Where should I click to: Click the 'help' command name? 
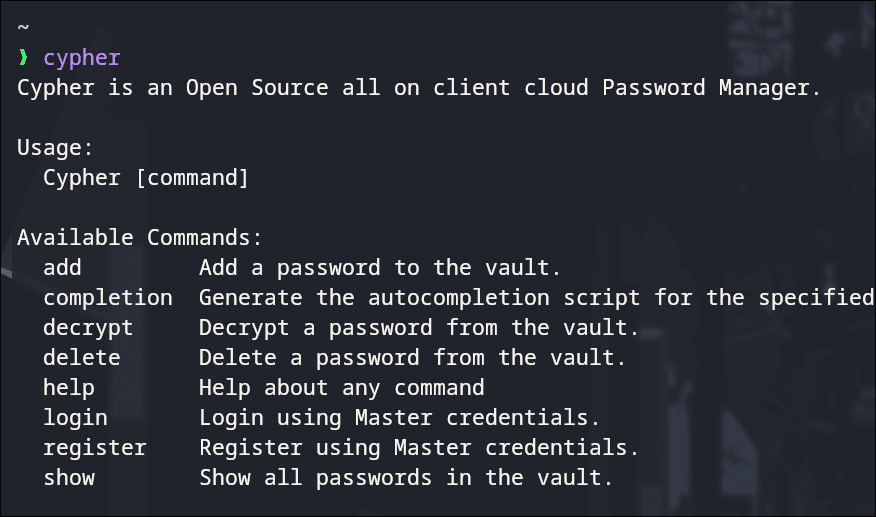tap(68, 388)
